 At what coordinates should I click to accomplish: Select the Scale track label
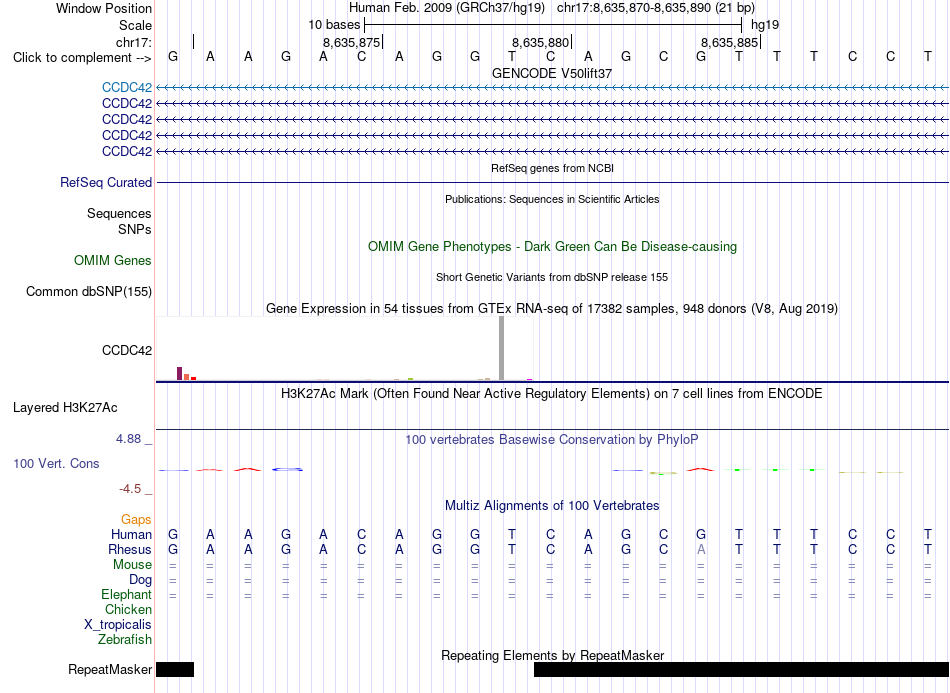click(x=135, y=25)
